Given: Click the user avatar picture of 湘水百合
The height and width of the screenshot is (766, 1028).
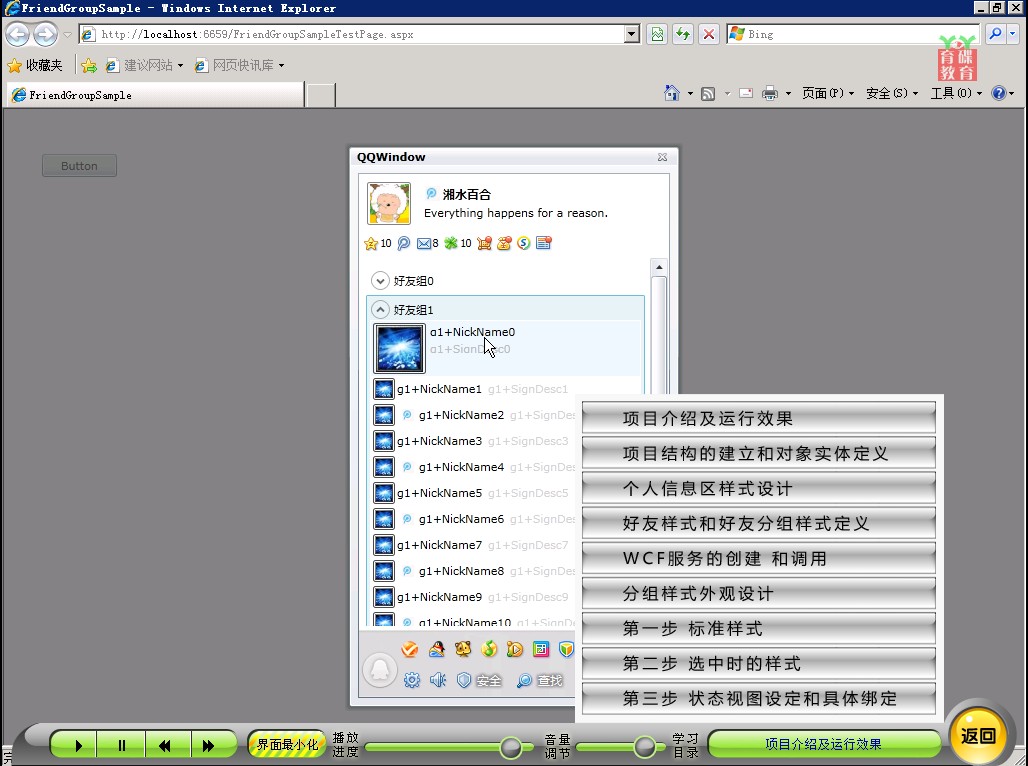Looking at the screenshot, I should 389,203.
